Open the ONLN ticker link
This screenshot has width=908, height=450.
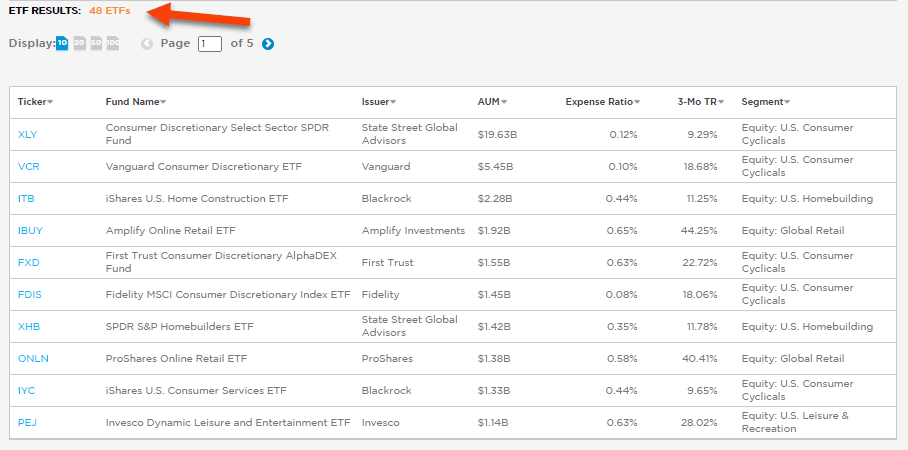(31, 359)
